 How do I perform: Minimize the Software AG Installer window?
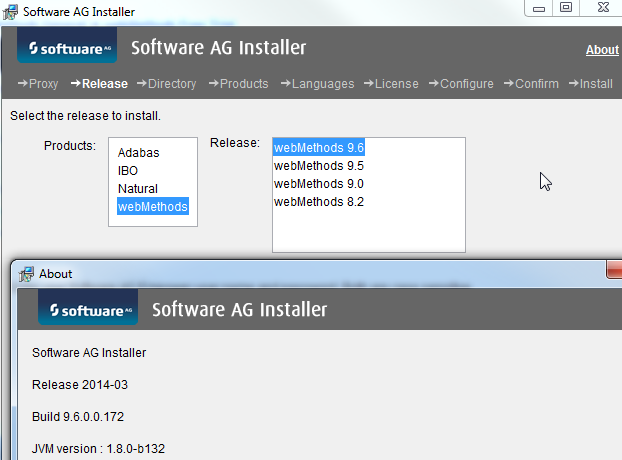[x=538, y=8]
